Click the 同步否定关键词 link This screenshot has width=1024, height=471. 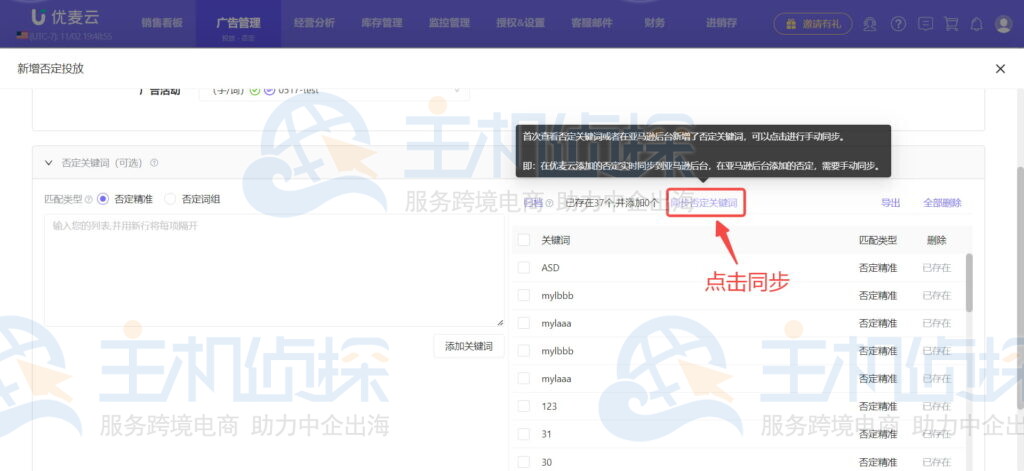[705, 203]
